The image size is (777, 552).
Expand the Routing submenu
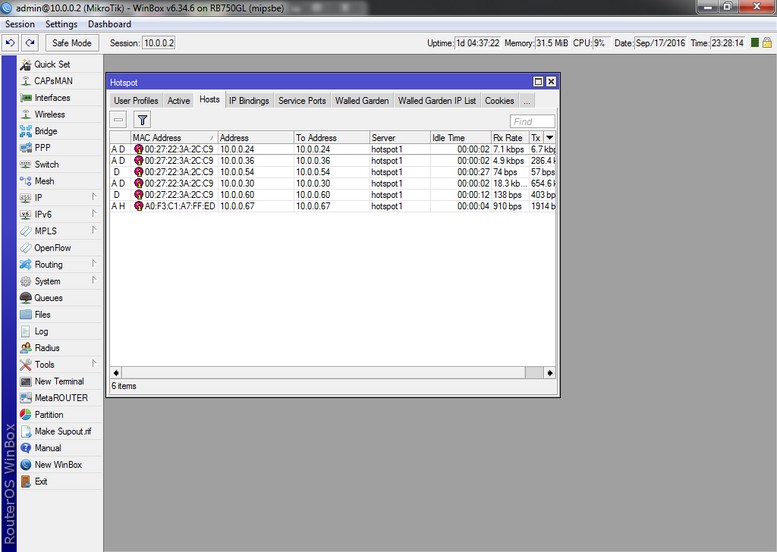[x=94, y=264]
